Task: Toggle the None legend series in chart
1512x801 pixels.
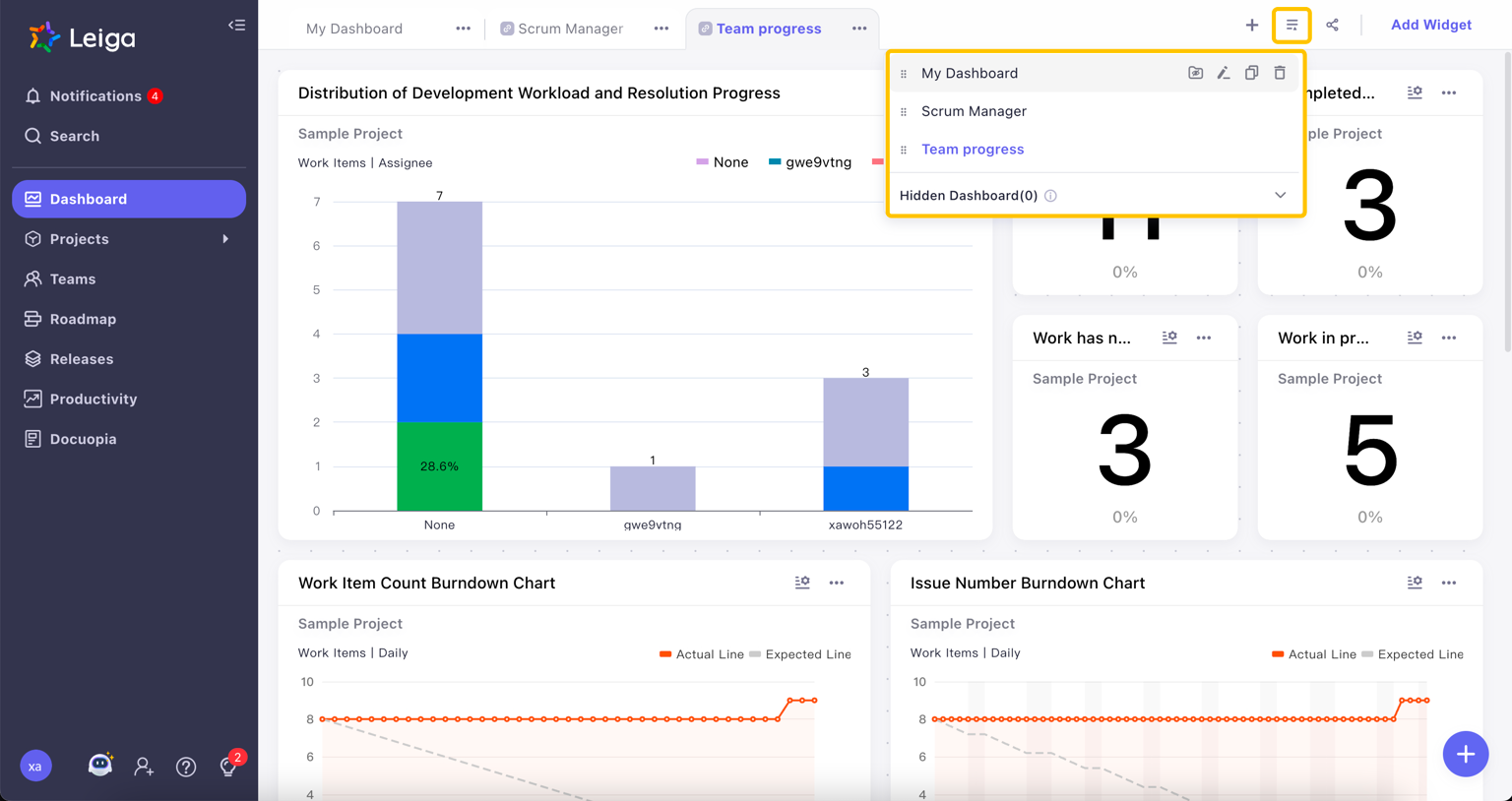Action: (723, 162)
